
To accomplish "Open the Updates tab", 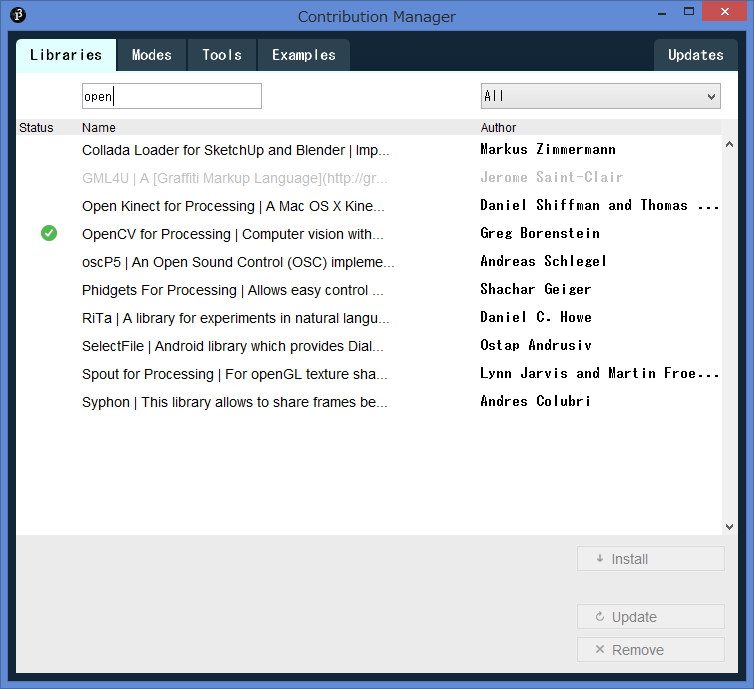I will (x=695, y=55).
